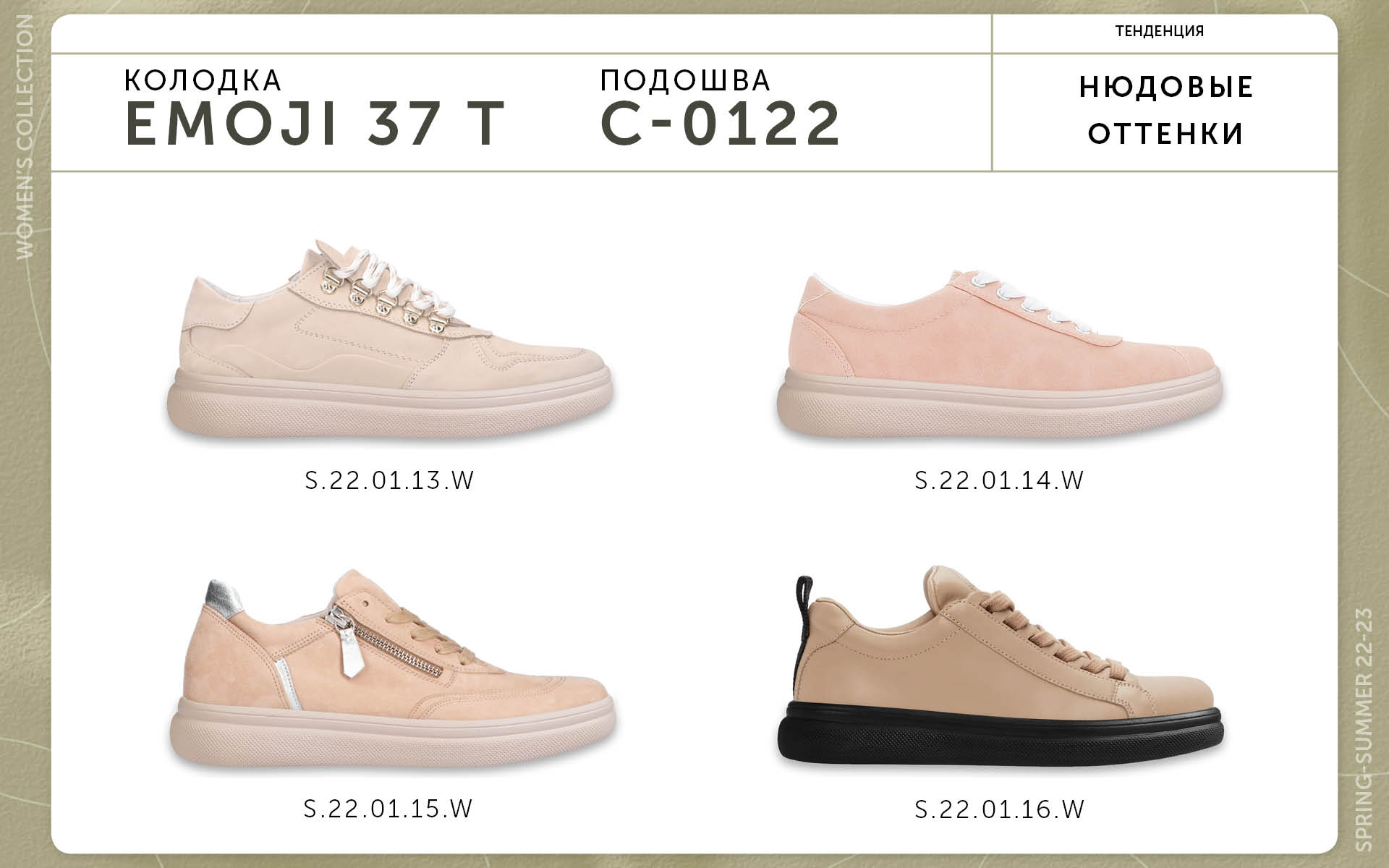Click the beige sneaker with metal hooks
This screenshot has height=868, width=1389.
coord(391,339)
